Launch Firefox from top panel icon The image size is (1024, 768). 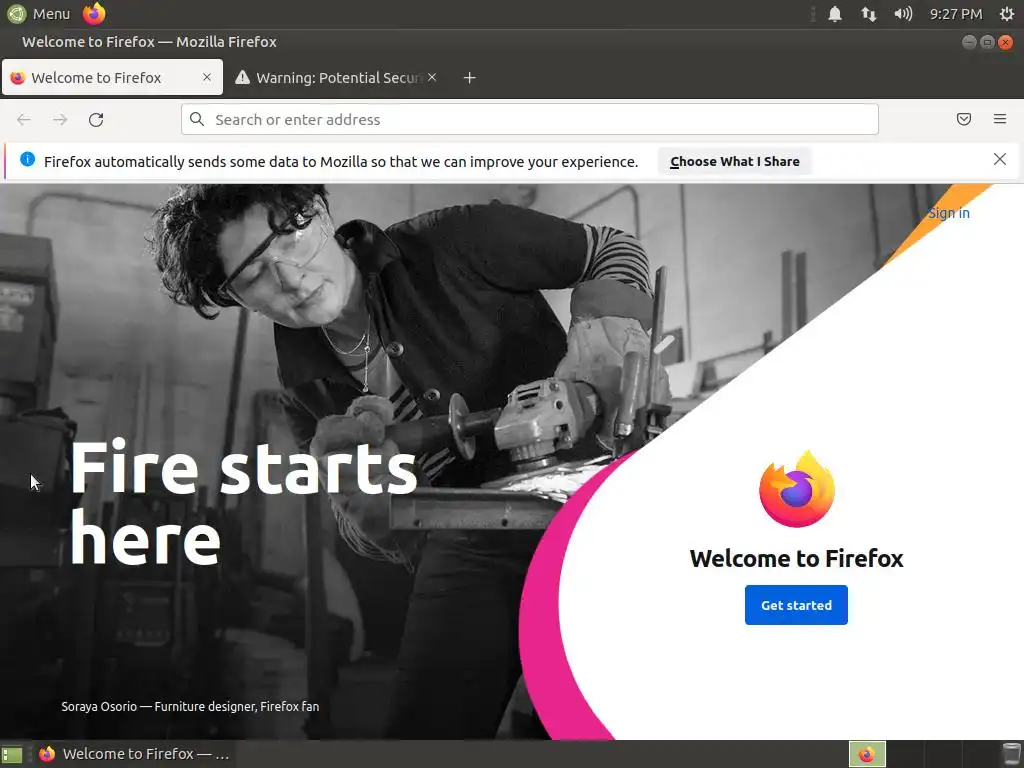[x=94, y=13]
